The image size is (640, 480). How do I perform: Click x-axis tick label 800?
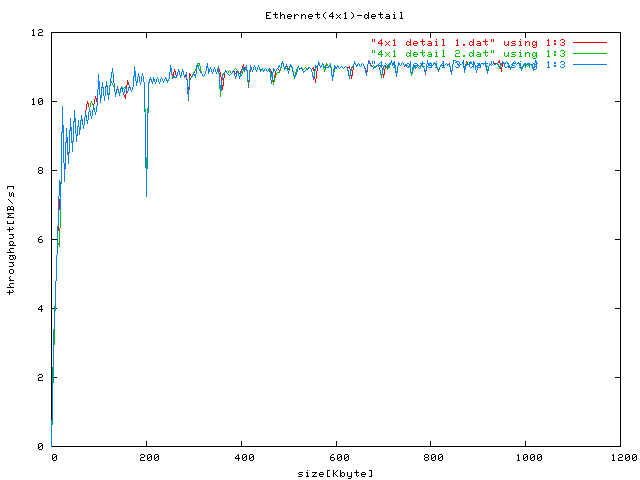[x=433, y=458]
